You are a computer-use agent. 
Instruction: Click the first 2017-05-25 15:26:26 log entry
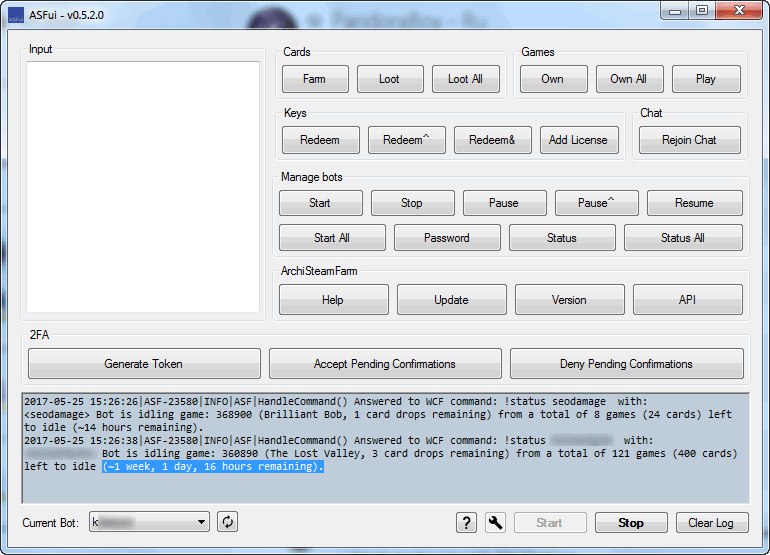coord(336,401)
